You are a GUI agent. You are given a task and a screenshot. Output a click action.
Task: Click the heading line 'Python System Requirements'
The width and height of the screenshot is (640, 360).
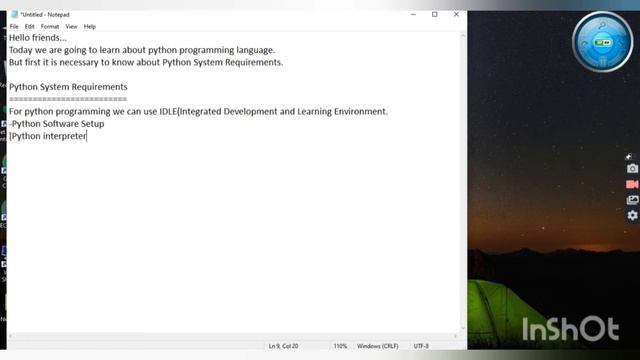pyautogui.click(x=68, y=87)
